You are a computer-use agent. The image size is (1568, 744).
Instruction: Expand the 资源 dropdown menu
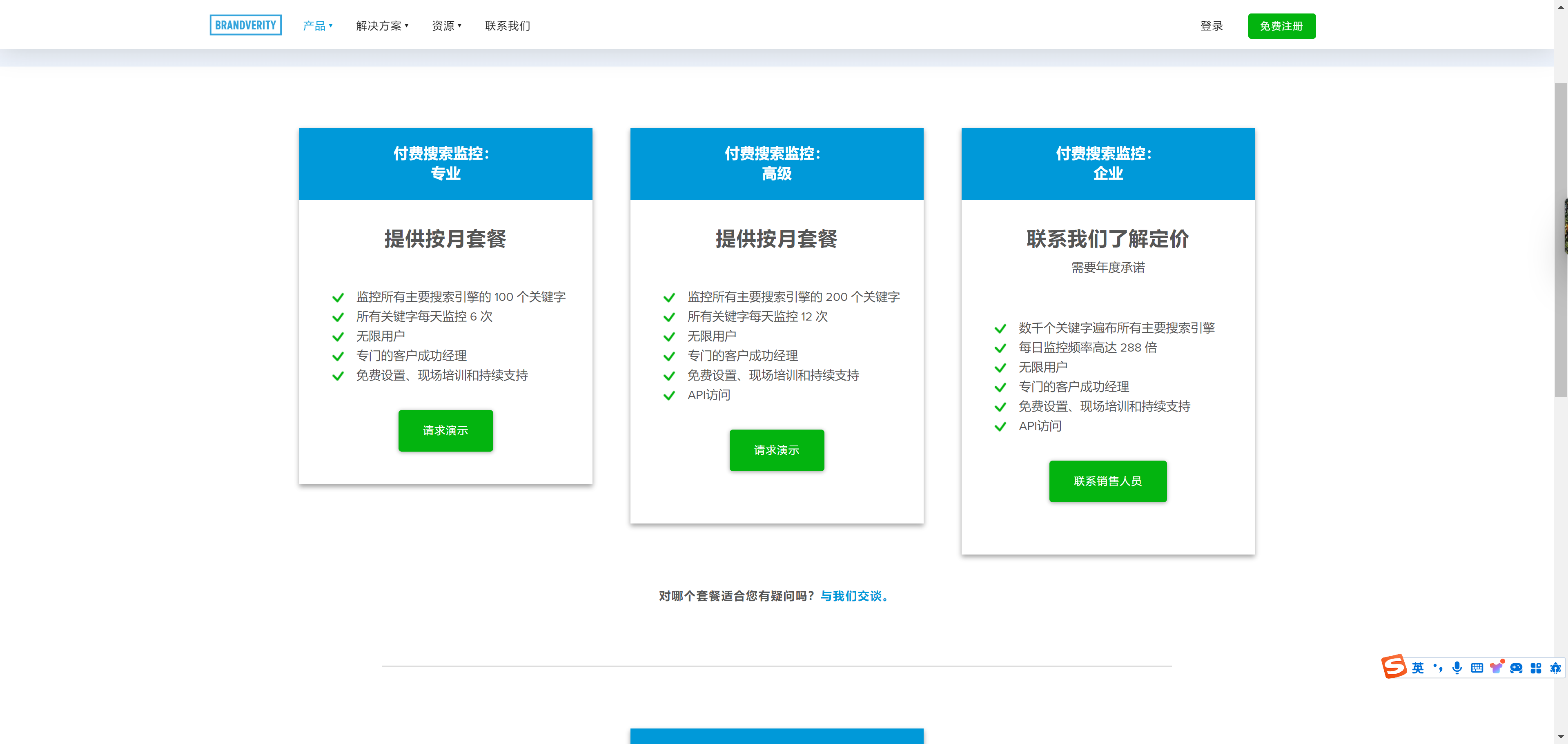click(x=447, y=26)
